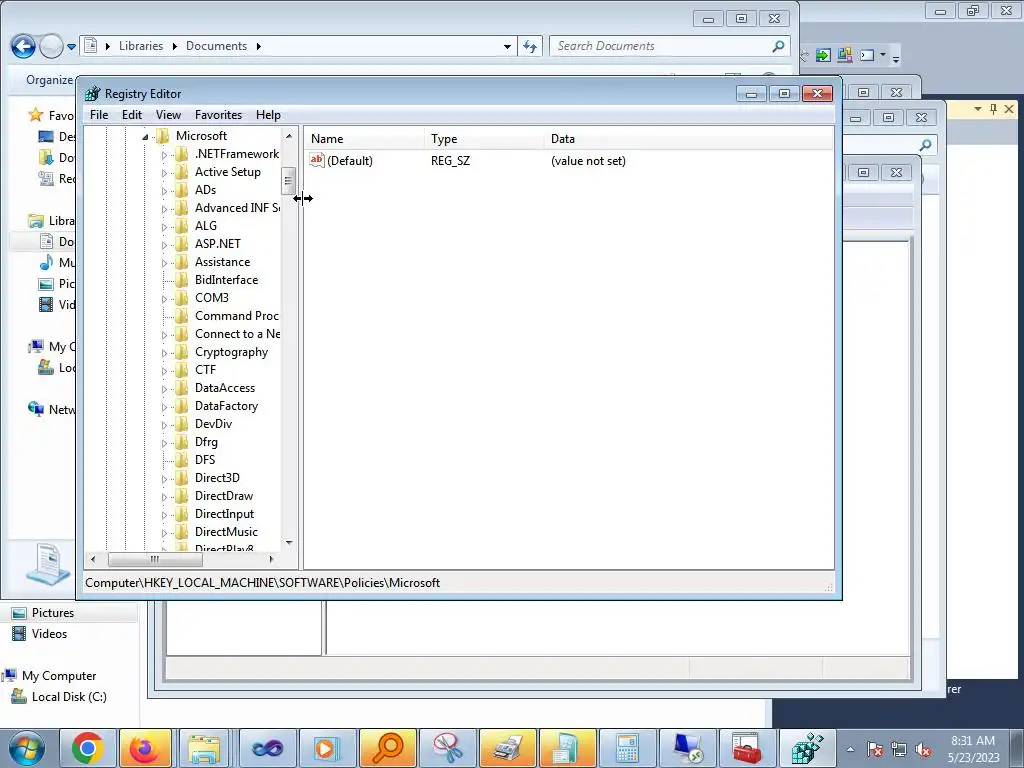Click the Documents breadcrumb in the address bar

tap(216, 46)
